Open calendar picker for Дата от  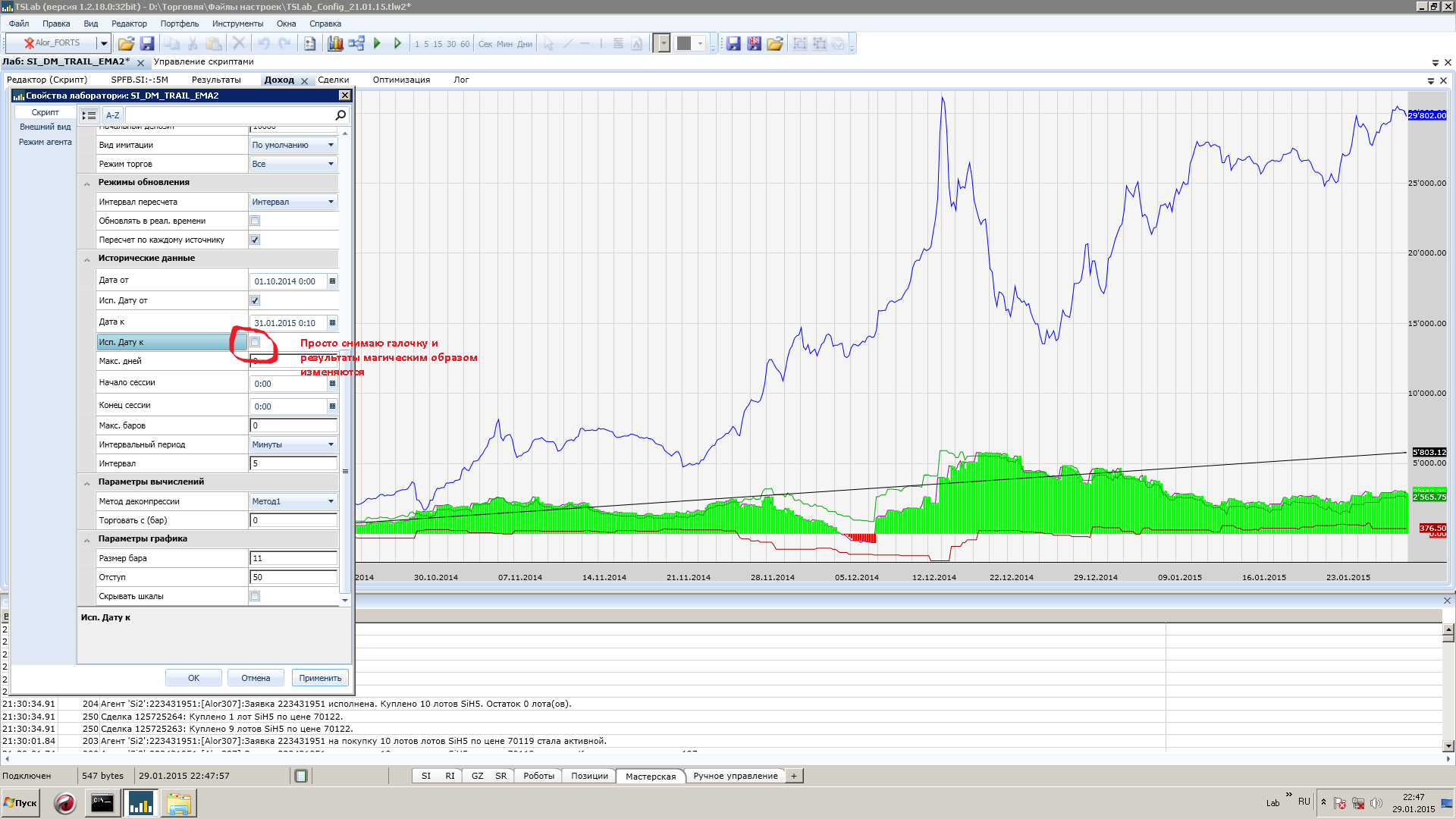click(x=332, y=281)
